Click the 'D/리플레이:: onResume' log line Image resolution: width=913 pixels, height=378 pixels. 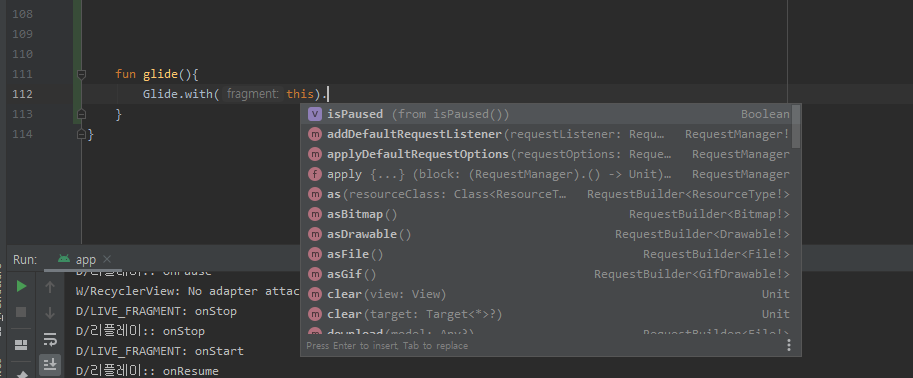pos(147,371)
